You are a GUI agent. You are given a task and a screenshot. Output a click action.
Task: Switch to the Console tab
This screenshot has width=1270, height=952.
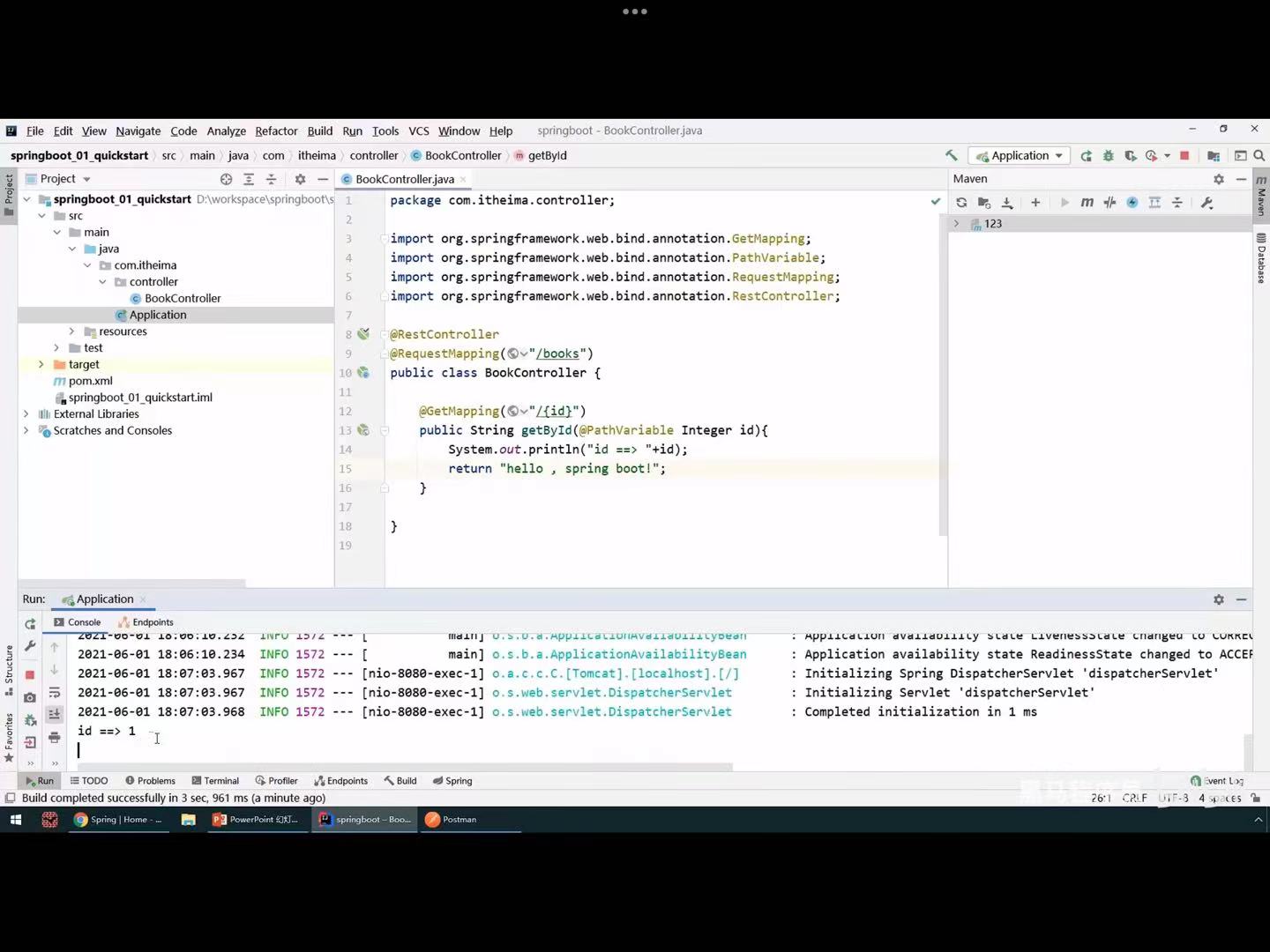pos(78,622)
